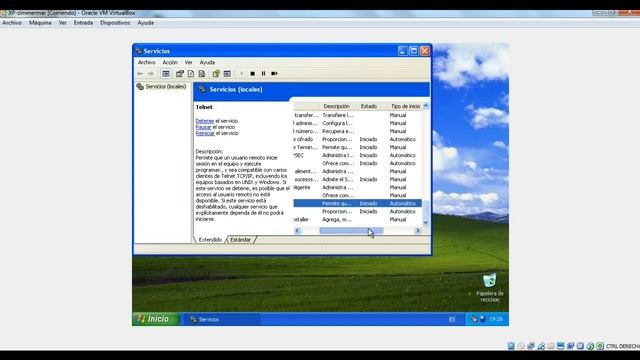Viewport: 640px width, 360px height.
Task: Sort by the Estado column header
Action: point(369,106)
